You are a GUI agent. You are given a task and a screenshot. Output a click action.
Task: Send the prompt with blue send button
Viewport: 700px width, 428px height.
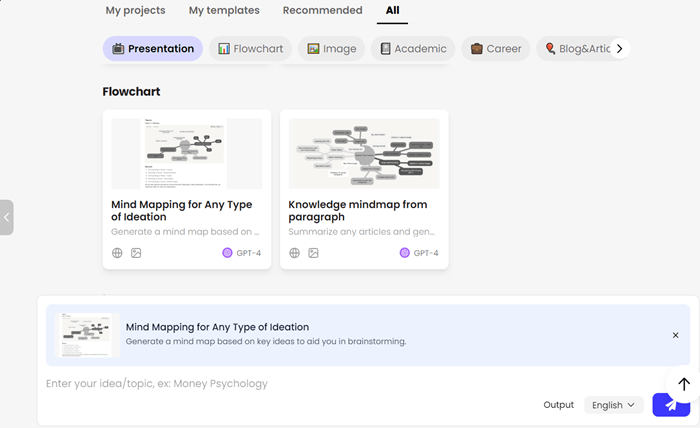coord(671,405)
